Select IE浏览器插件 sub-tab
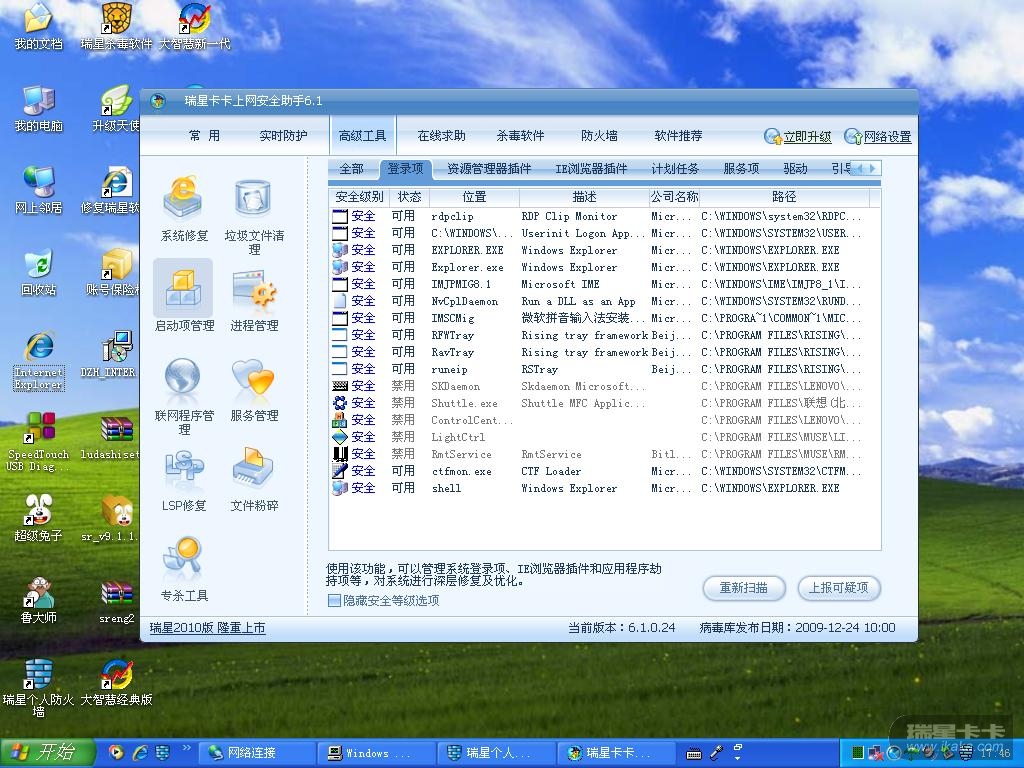This screenshot has width=1024, height=768. click(x=591, y=168)
